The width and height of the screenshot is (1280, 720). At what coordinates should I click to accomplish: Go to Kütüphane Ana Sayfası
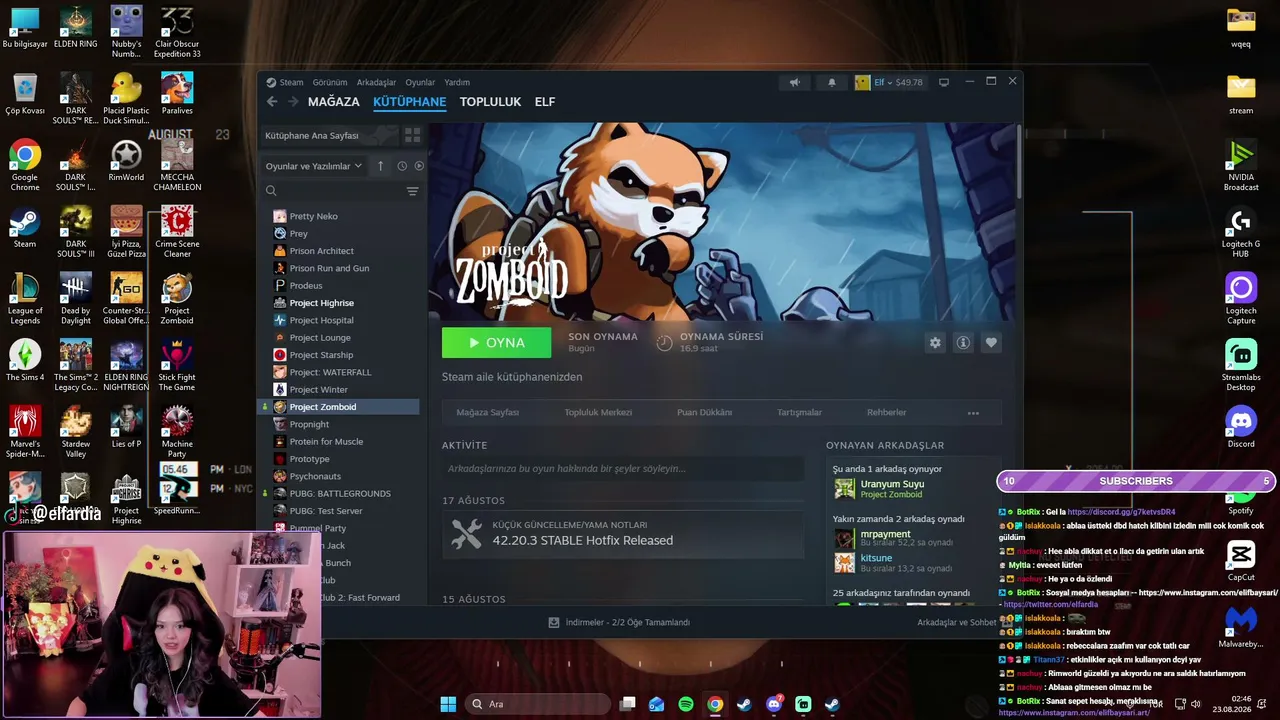coord(328,135)
